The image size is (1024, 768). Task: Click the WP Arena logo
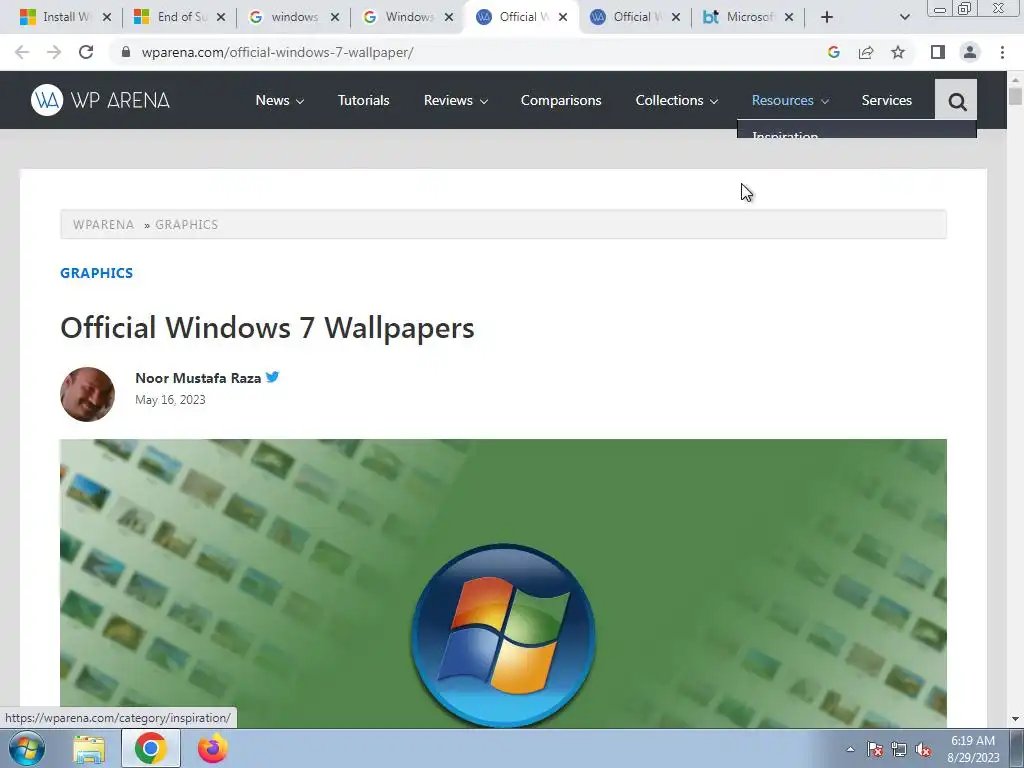[x=100, y=100]
